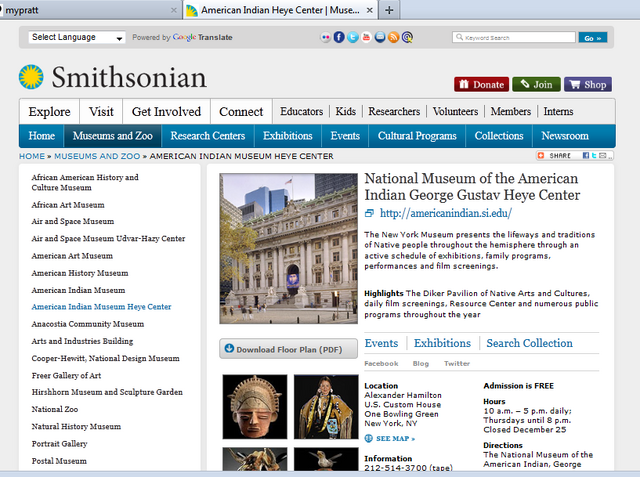The width and height of the screenshot is (640, 477).
Task: Click MUSEUMS AND ZOO breadcrumb
Action: pyautogui.click(x=97, y=156)
